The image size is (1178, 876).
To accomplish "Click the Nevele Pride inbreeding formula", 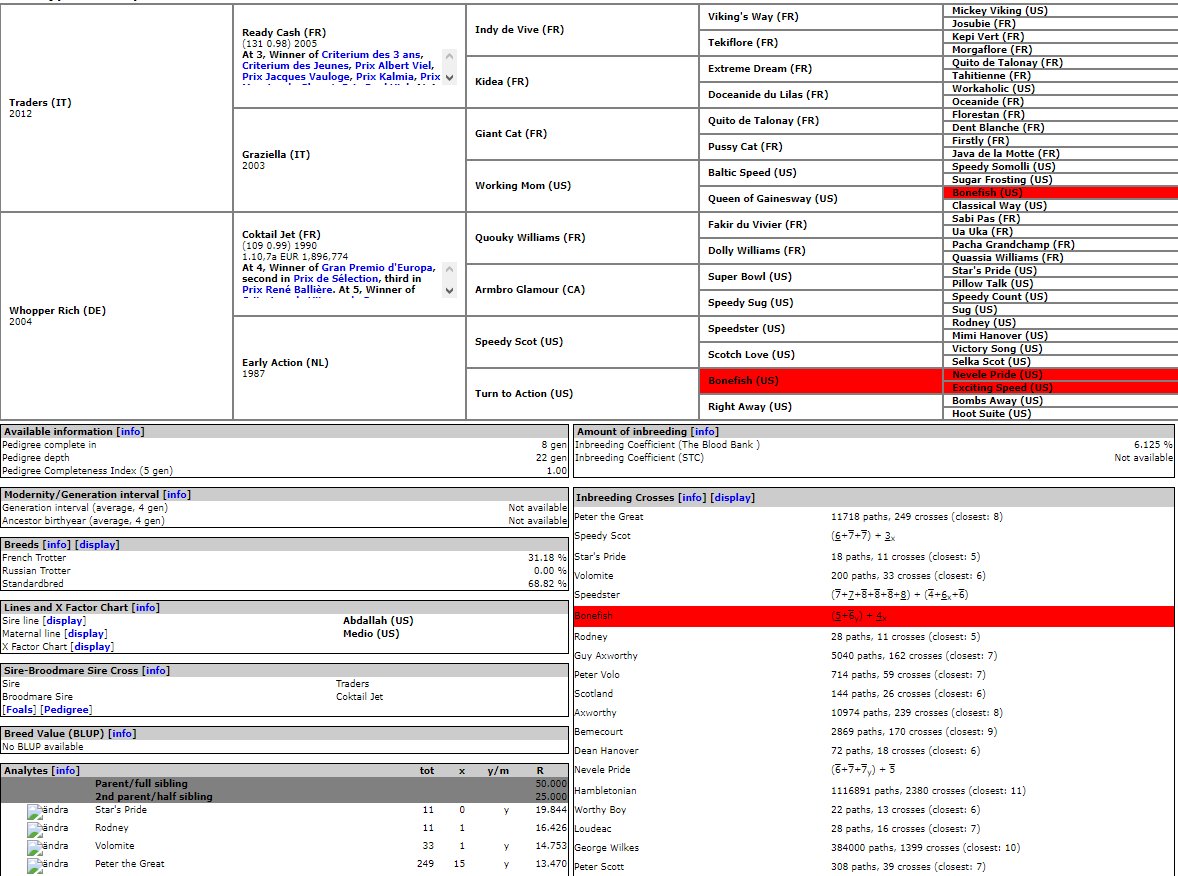I will click(862, 770).
